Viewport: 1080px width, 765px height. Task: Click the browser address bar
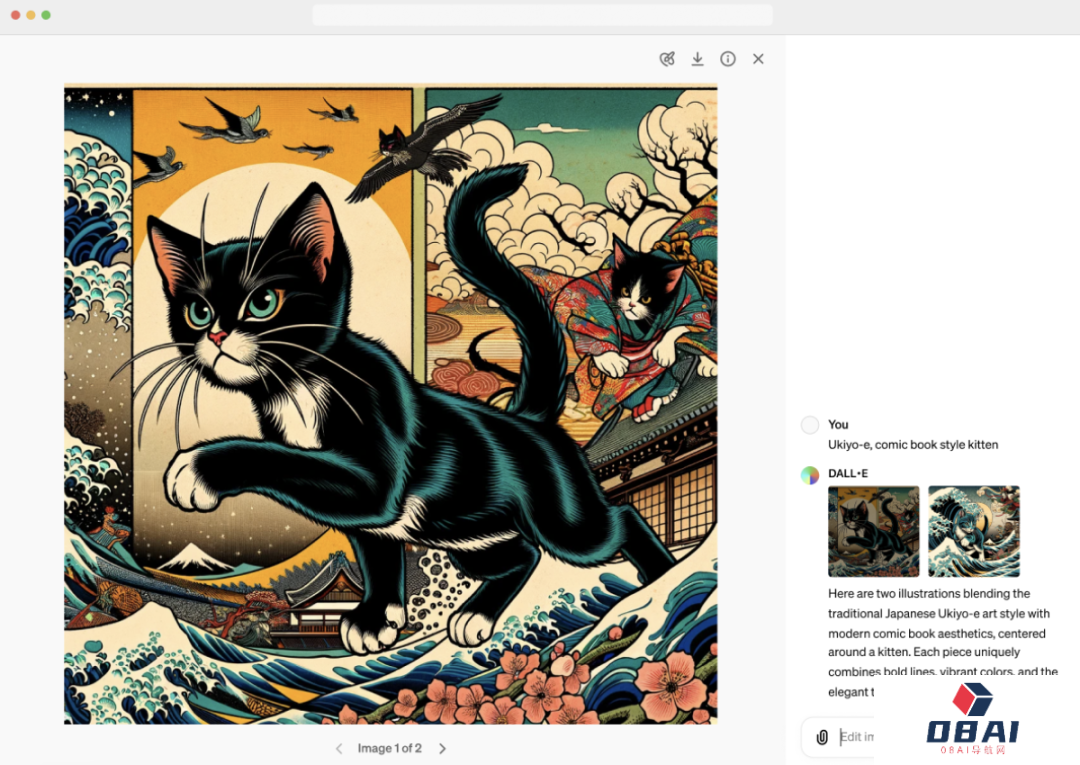click(x=542, y=15)
